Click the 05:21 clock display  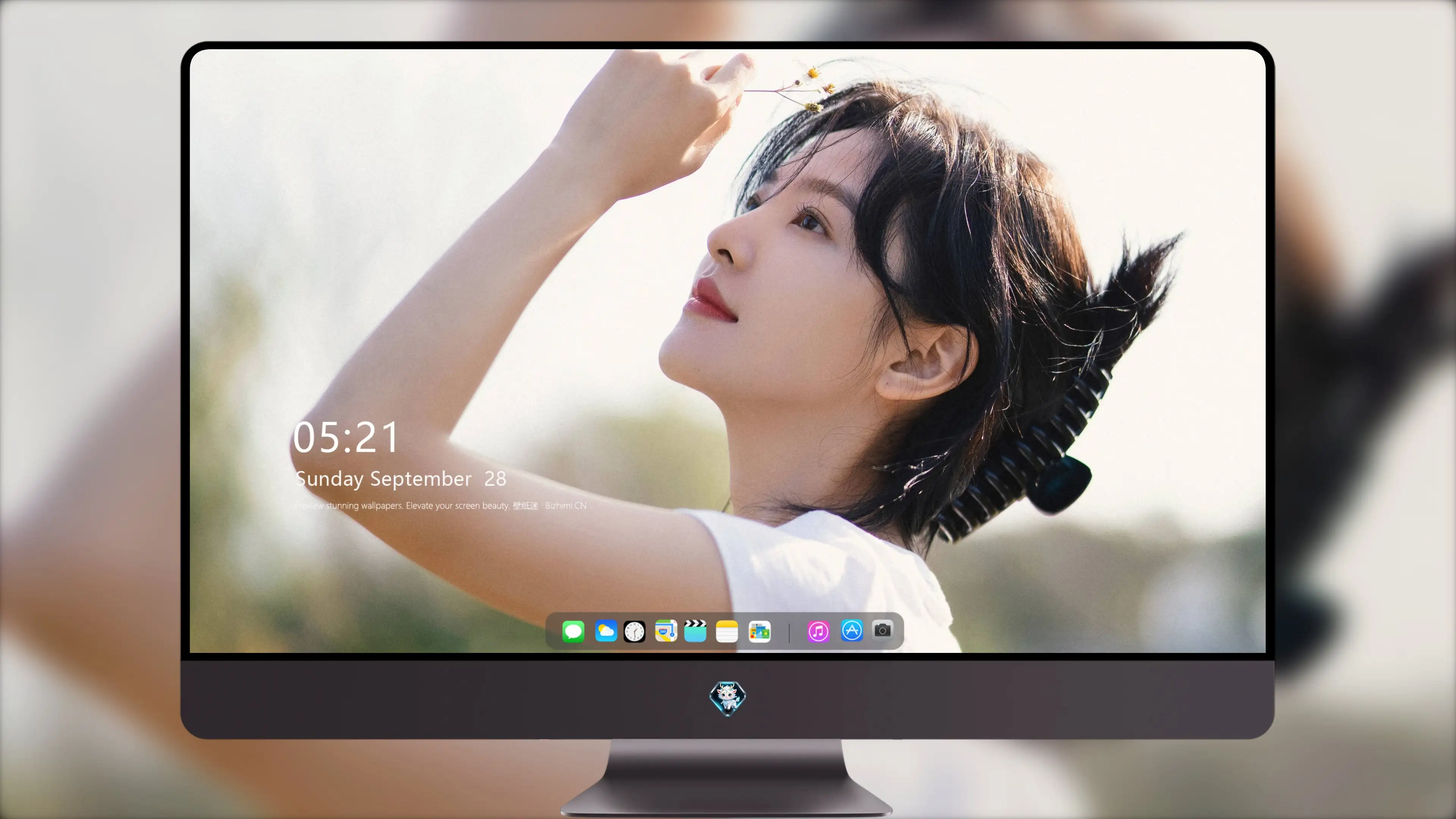click(345, 437)
